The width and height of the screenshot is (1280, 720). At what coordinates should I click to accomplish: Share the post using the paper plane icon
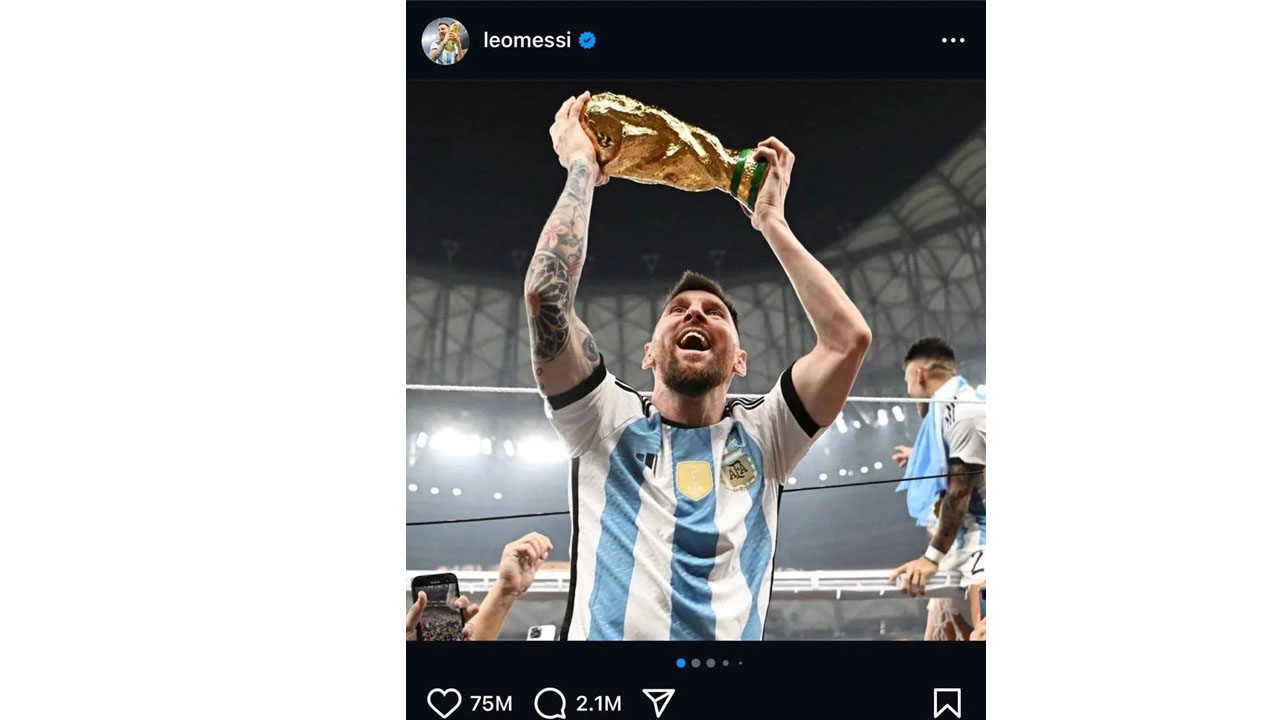[658, 703]
